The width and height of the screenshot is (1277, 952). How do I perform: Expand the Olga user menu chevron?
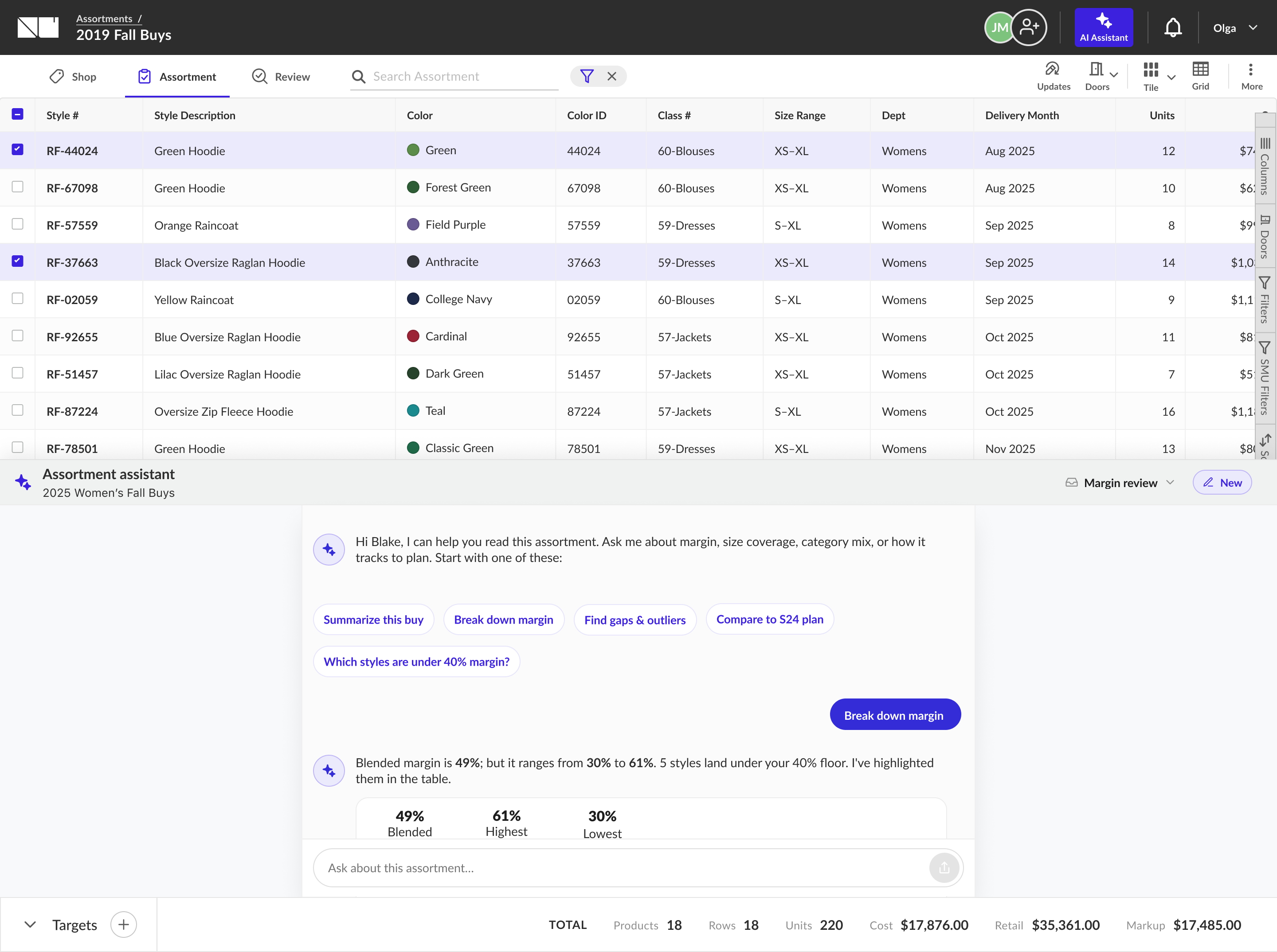pos(1252,27)
